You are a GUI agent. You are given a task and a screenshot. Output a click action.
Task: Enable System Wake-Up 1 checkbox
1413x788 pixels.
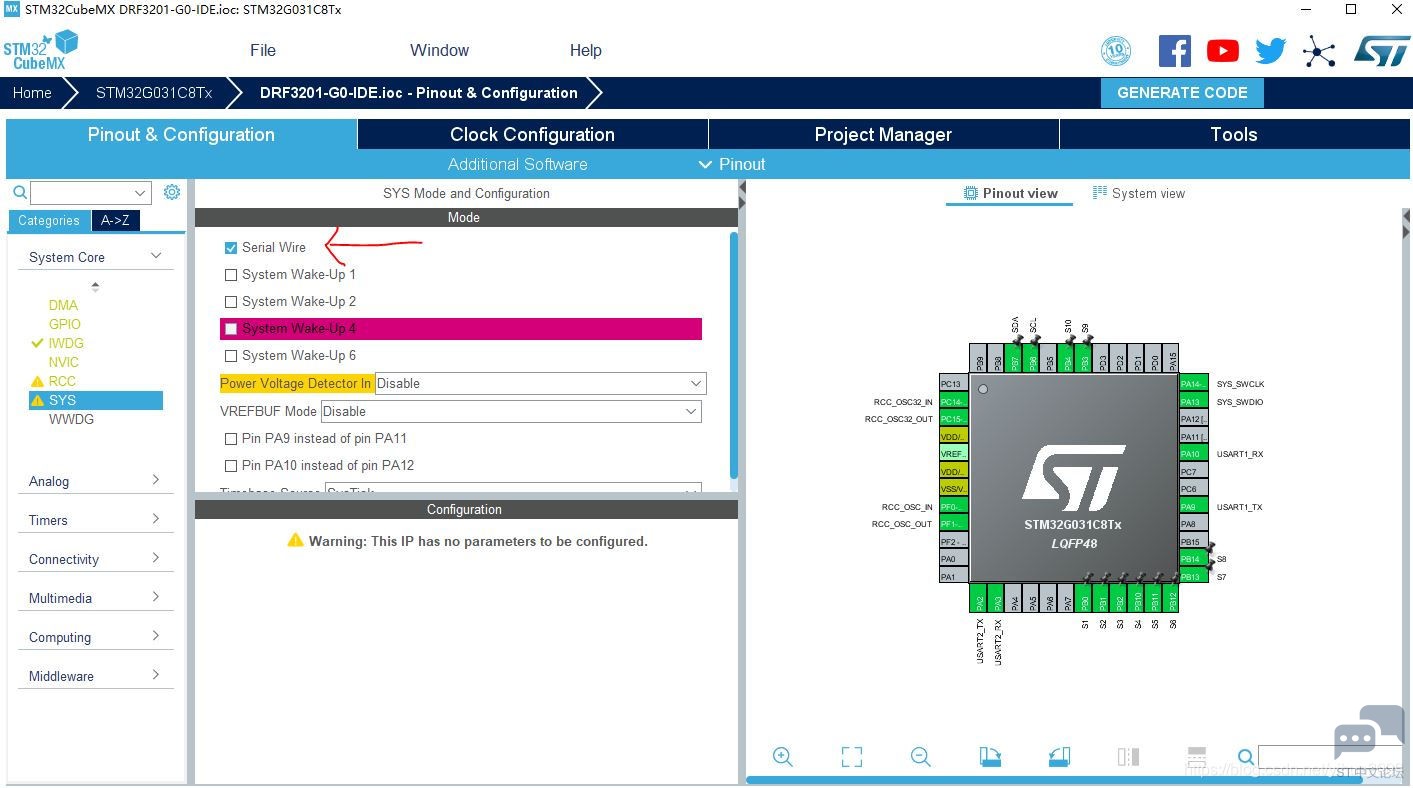[231, 275]
